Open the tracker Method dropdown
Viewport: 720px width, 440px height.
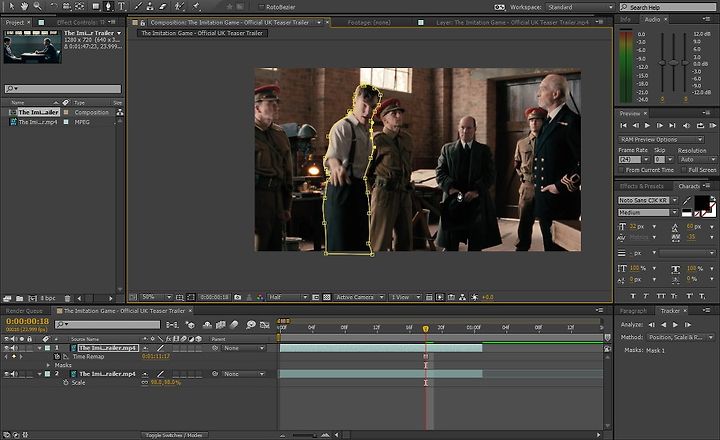coord(681,337)
